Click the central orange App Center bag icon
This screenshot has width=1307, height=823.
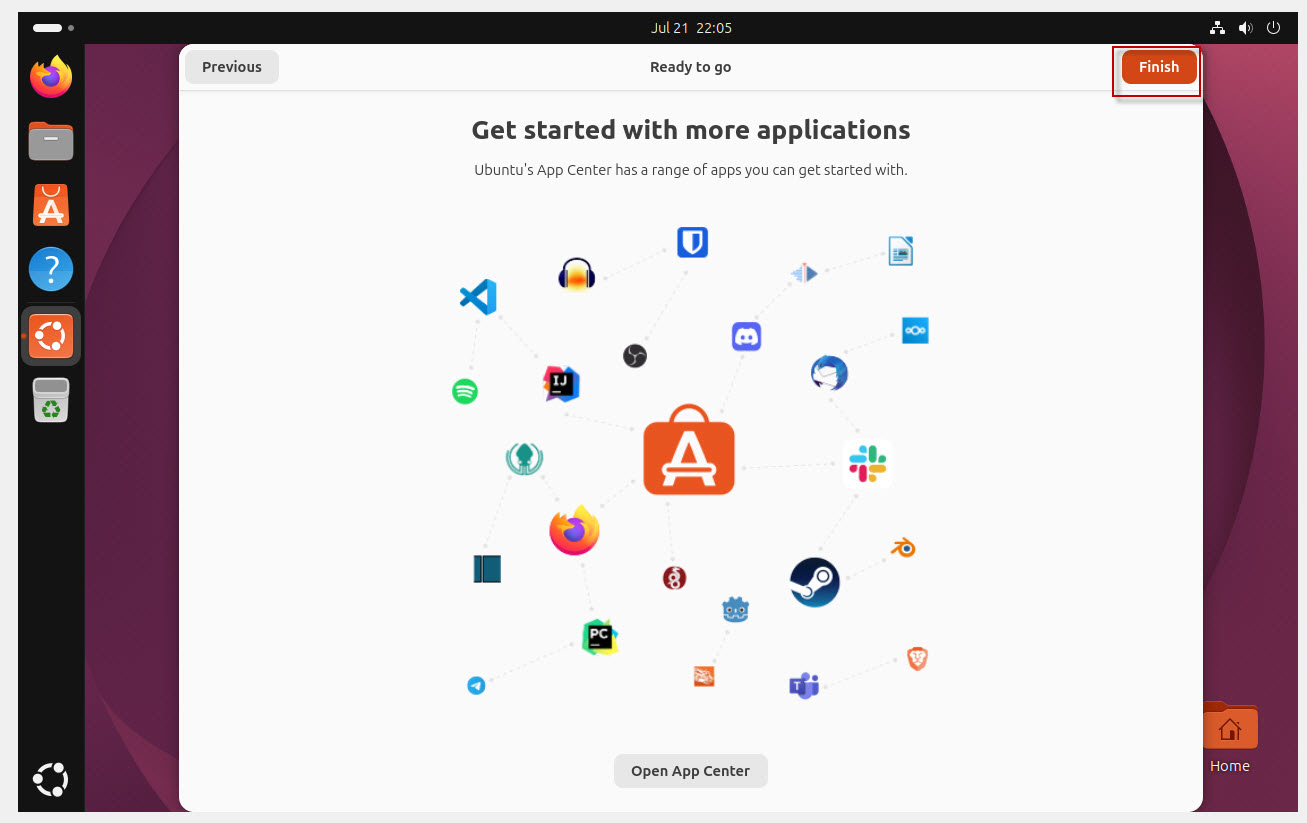coord(689,450)
